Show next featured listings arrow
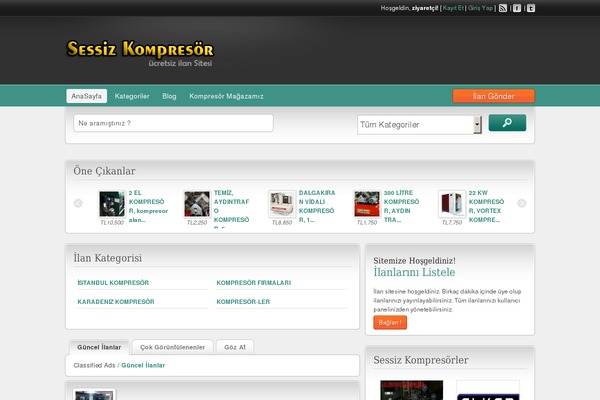 pyautogui.click(x=522, y=203)
